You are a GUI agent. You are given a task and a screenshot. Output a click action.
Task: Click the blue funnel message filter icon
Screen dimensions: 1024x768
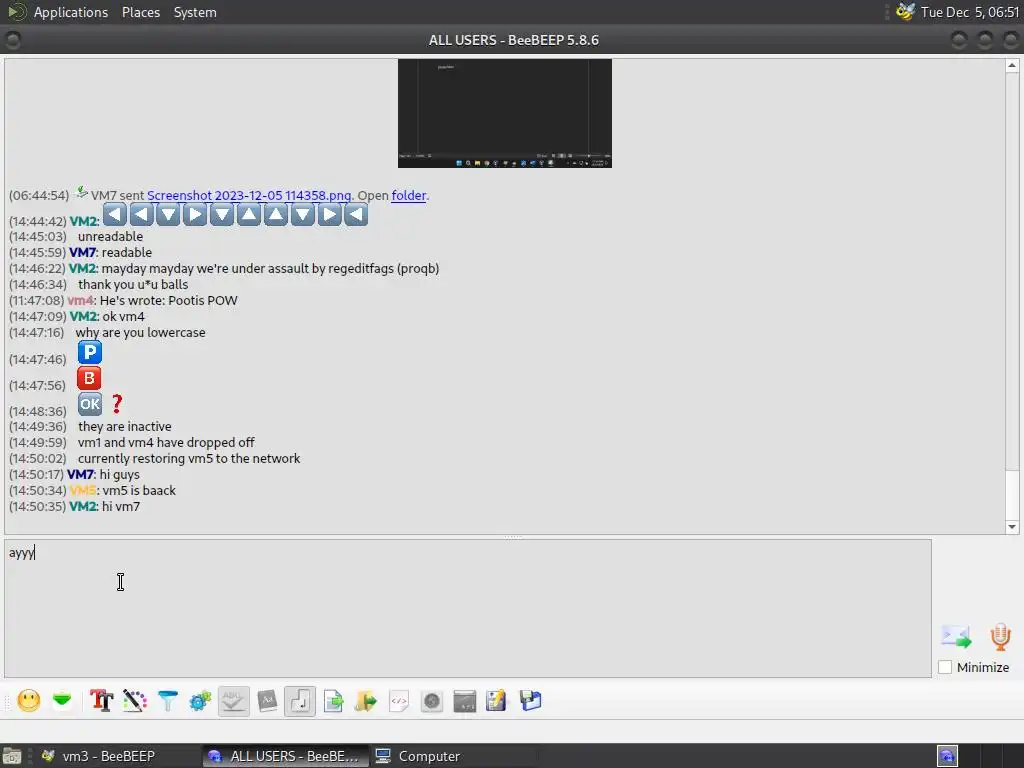(168, 701)
